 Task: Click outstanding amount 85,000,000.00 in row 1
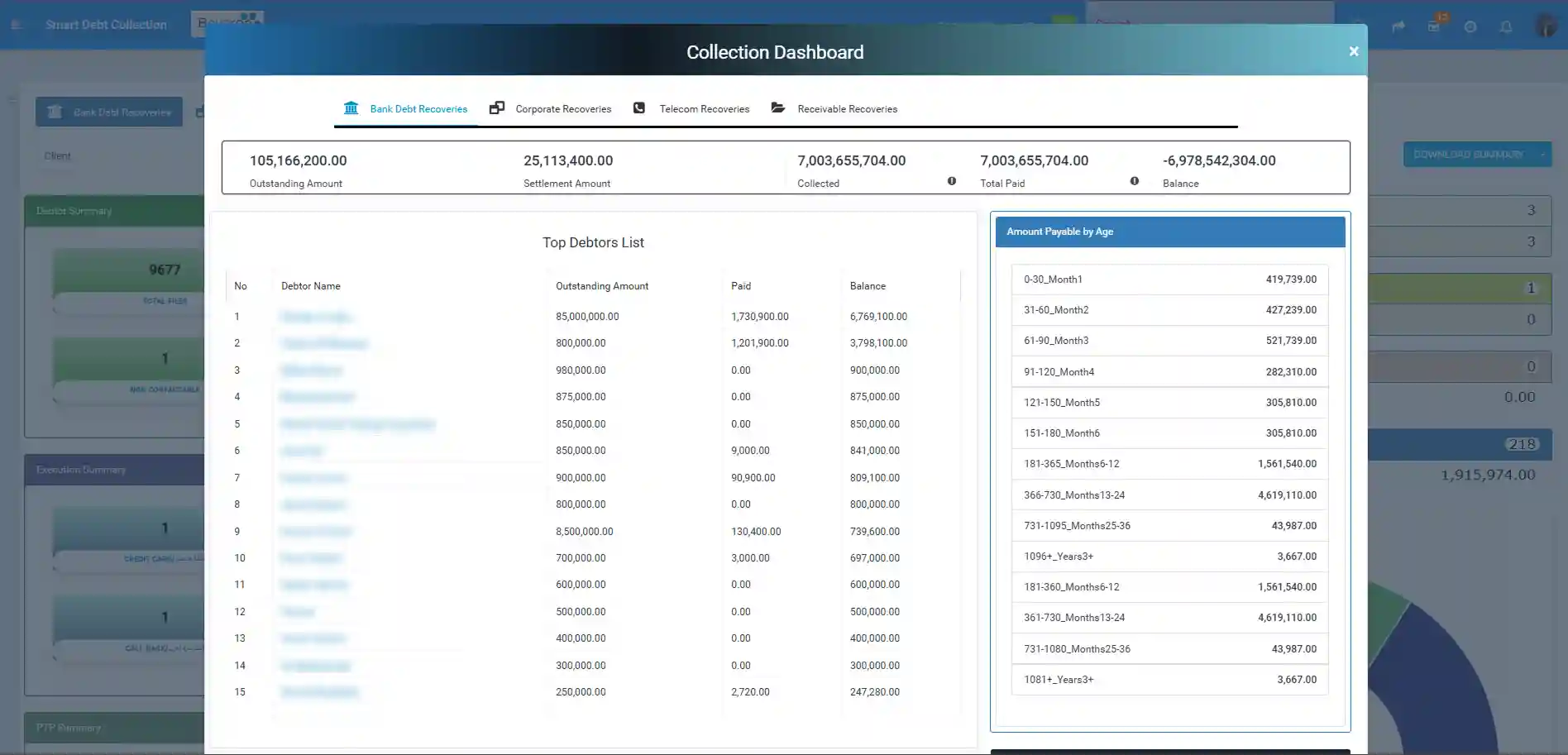pyautogui.click(x=587, y=317)
